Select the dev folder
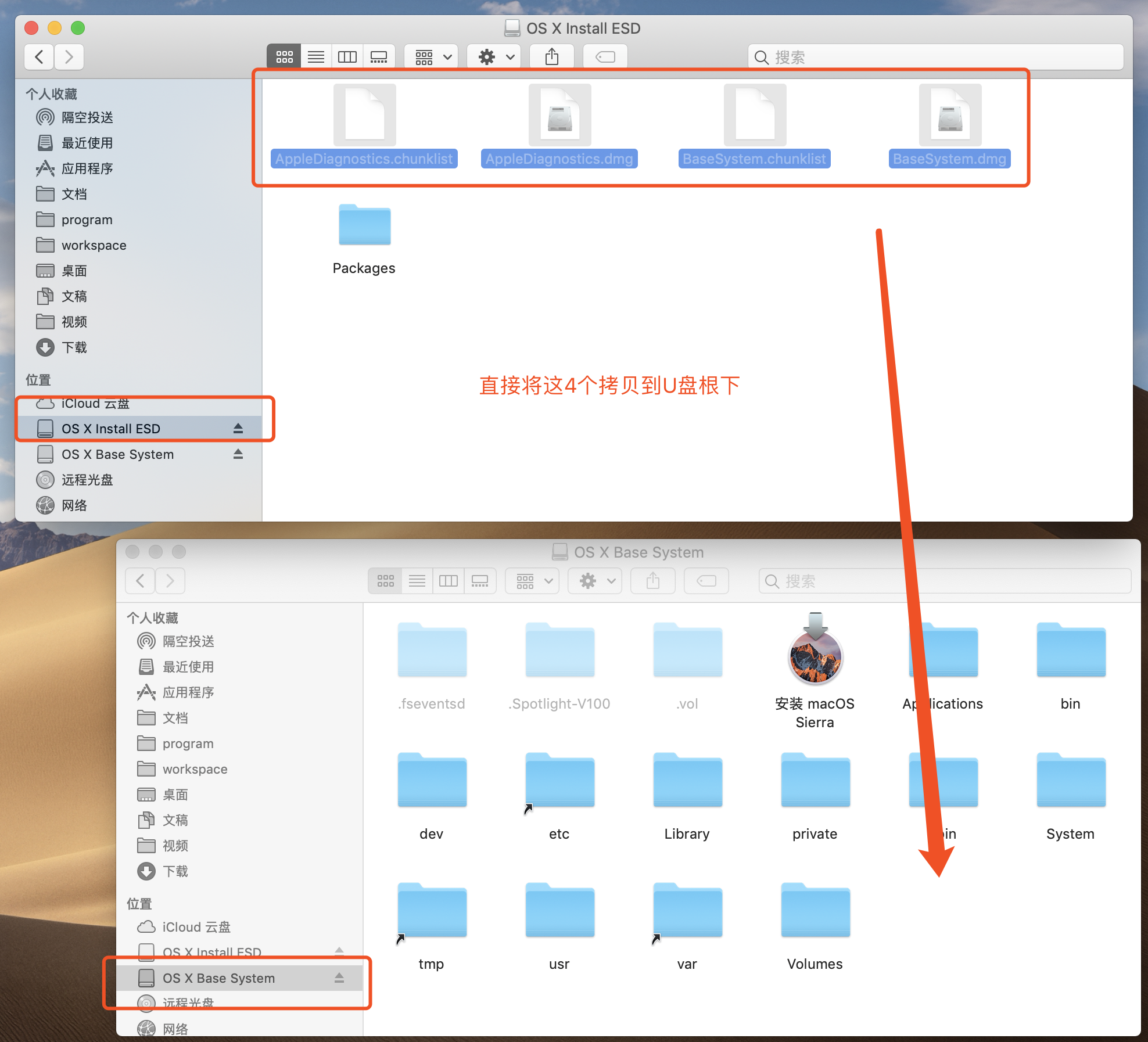1148x1042 pixels. pos(432,797)
